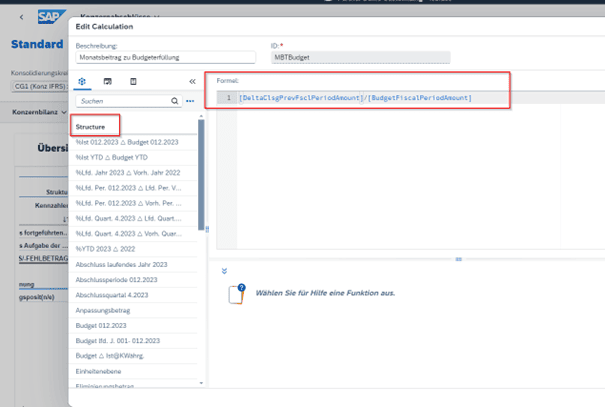Collapse the left panel with double chevron
The height and width of the screenshot is (407, 605).
[x=192, y=81]
